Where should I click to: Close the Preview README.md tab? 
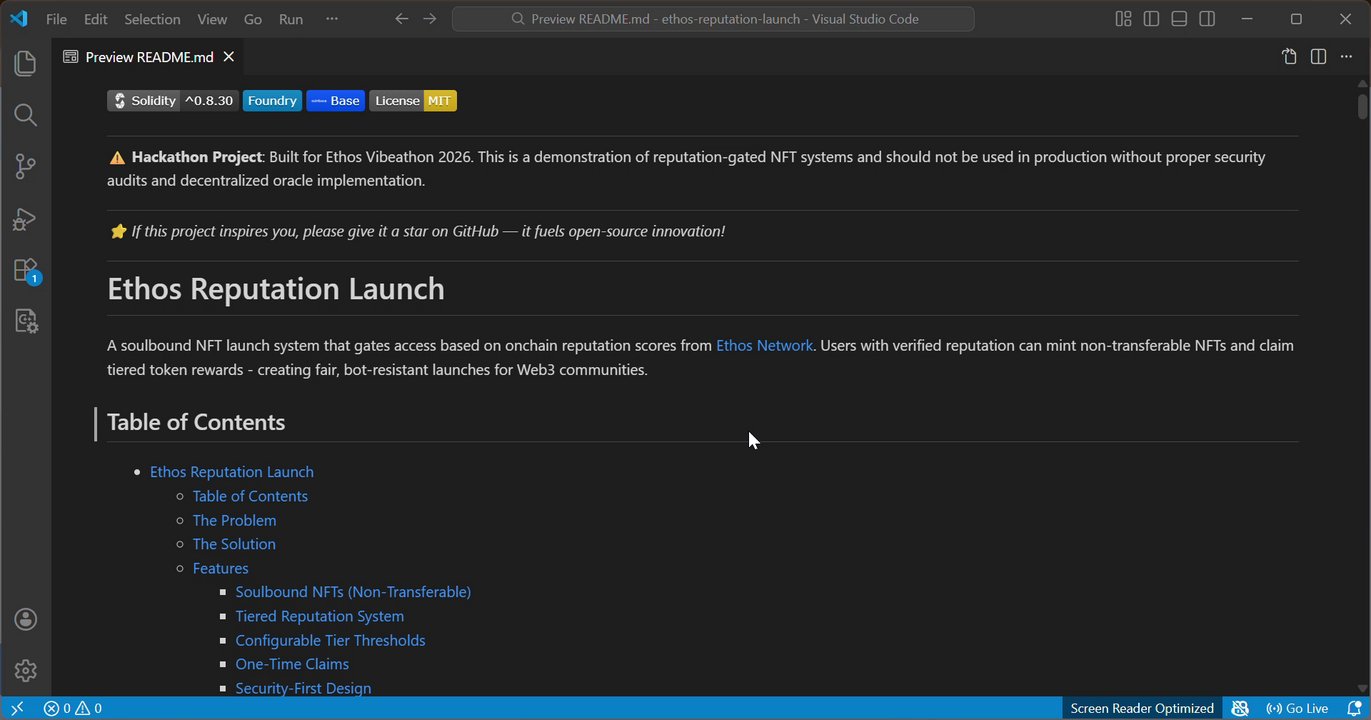point(229,57)
